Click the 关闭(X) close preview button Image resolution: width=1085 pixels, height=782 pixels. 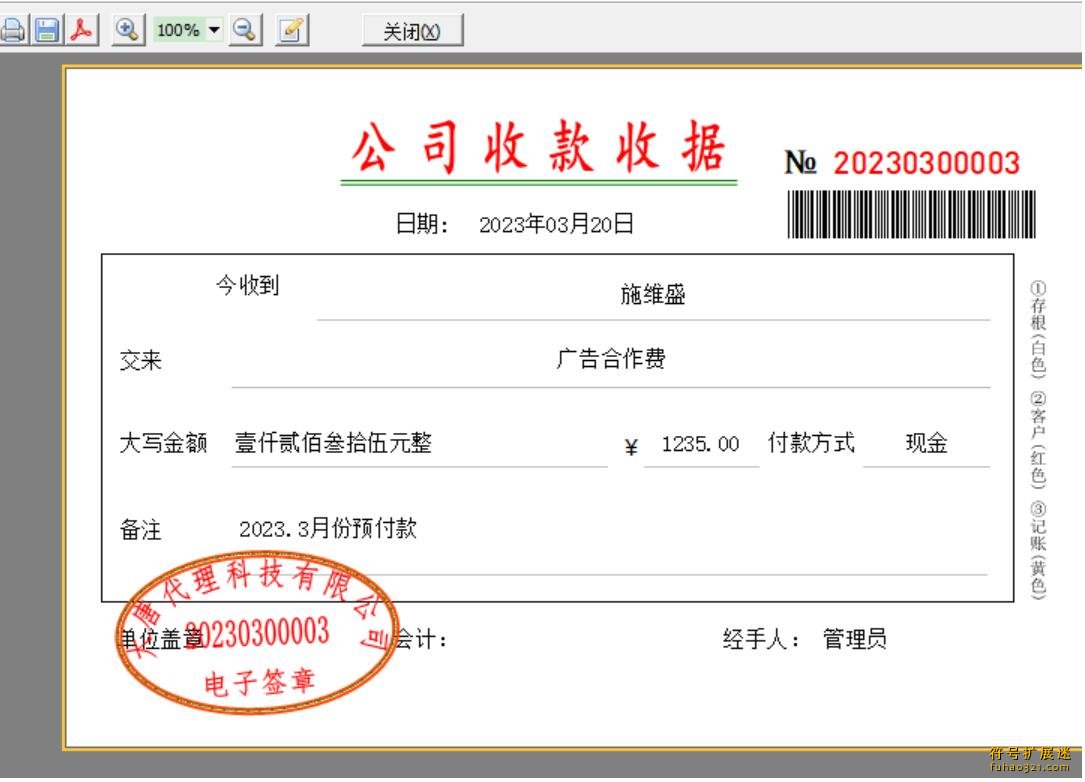click(412, 31)
